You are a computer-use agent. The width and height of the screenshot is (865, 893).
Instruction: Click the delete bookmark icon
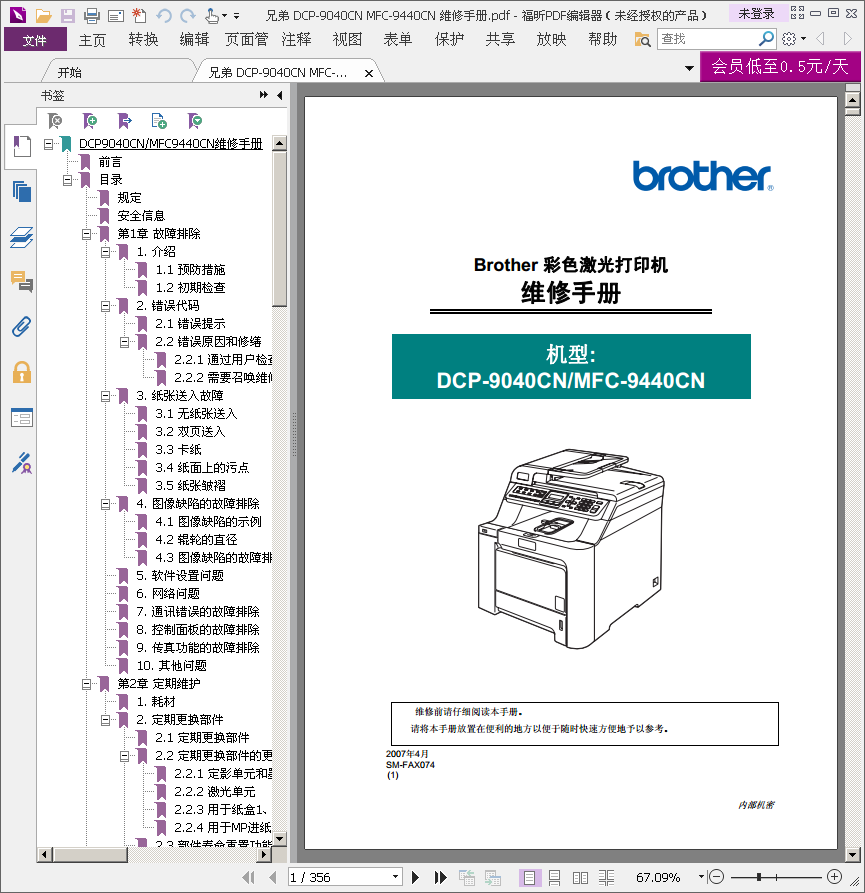tap(55, 121)
